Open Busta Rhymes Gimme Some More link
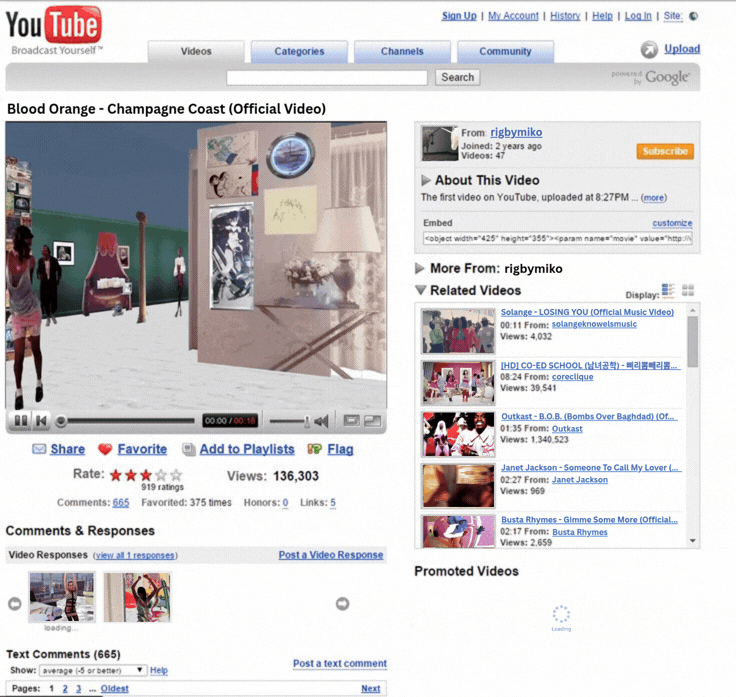 pyautogui.click(x=589, y=520)
